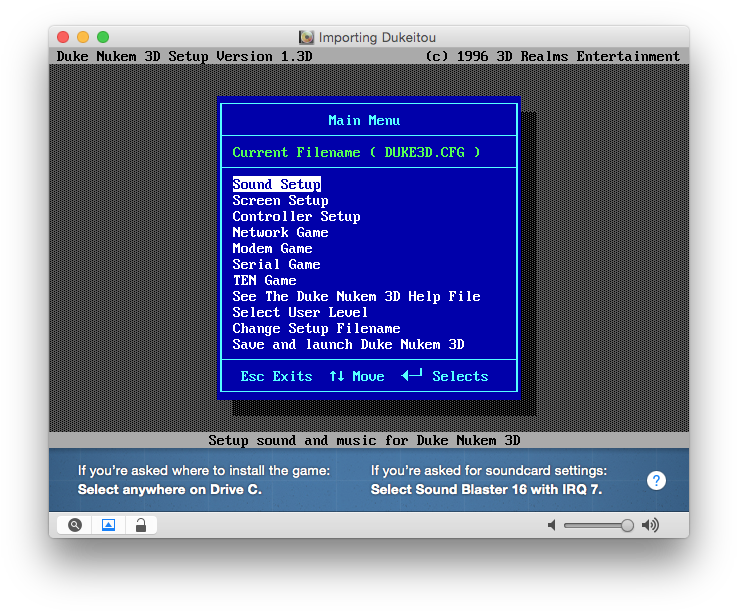Viewport: 737px width, 611px height.
Task: Select Save and launch Duke Nukem 3D
Action: (x=348, y=344)
